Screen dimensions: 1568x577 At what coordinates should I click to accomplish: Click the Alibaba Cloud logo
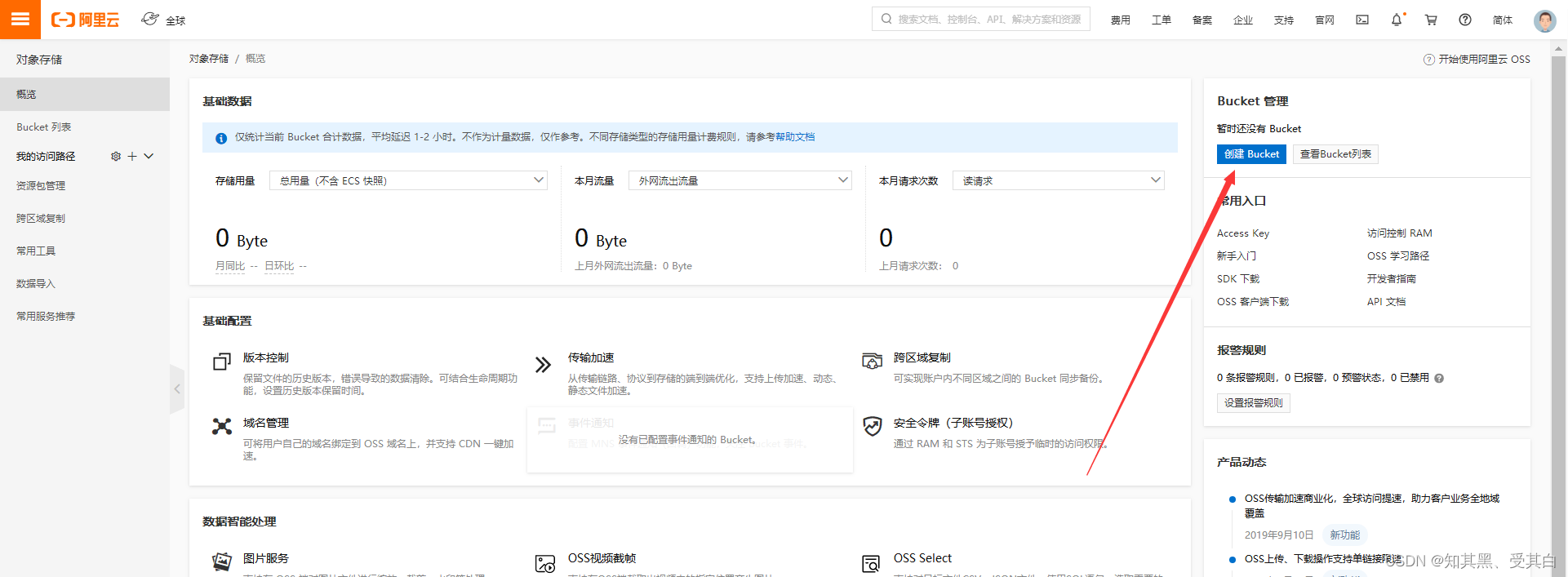[x=85, y=20]
